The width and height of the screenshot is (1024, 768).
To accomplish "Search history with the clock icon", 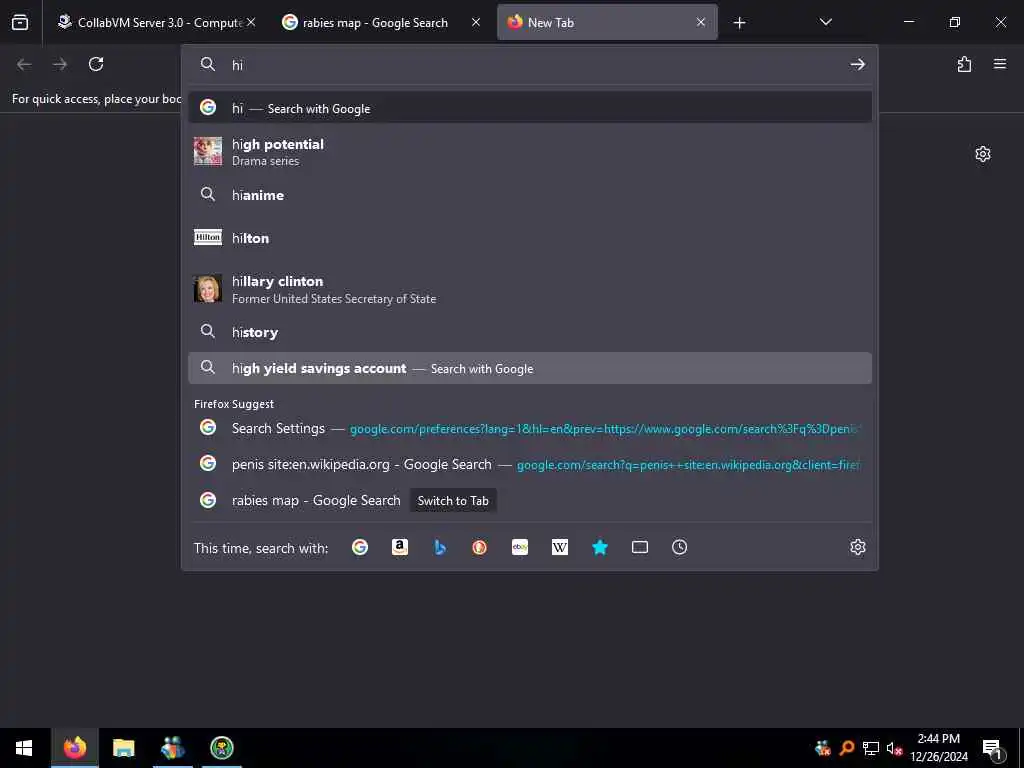I will pyautogui.click(x=680, y=547).
